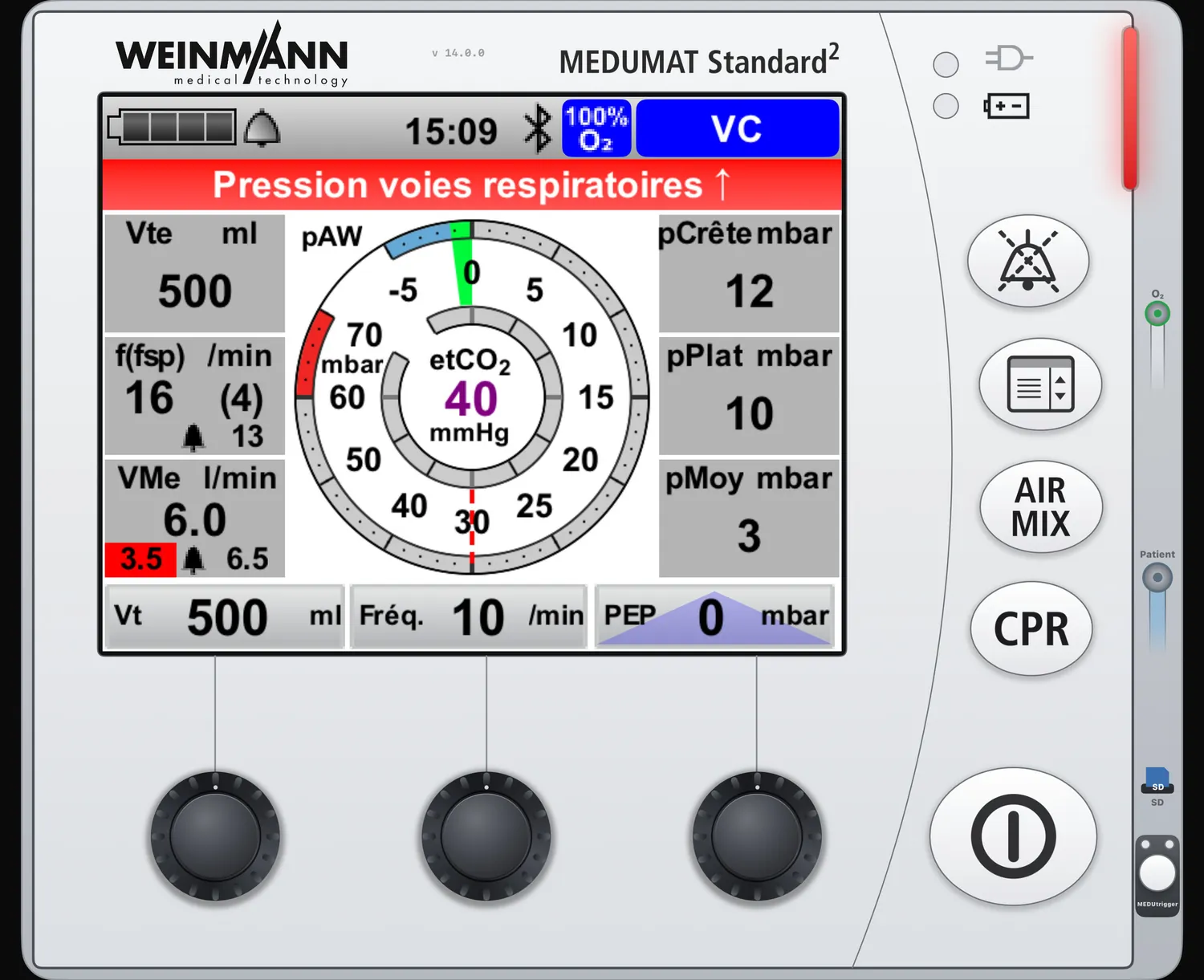
Task: Click the pCrête 12 mbar tile
Action: (749, 273)
